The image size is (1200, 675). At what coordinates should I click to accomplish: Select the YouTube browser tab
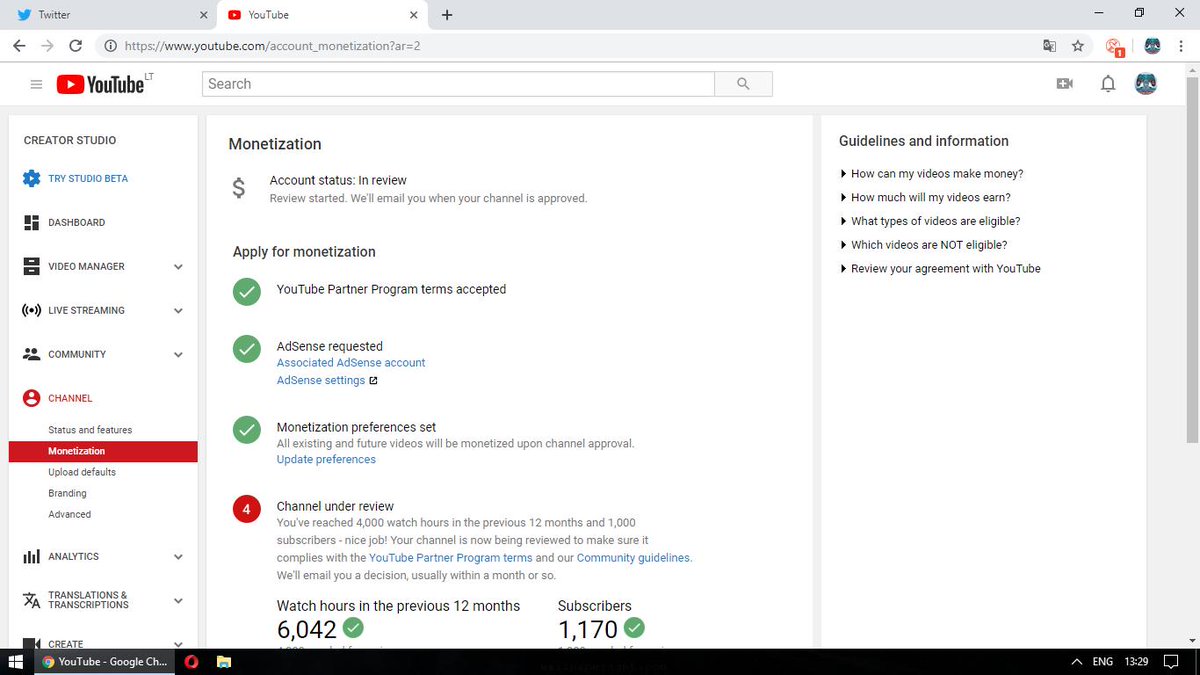click(x=320, y=15)
